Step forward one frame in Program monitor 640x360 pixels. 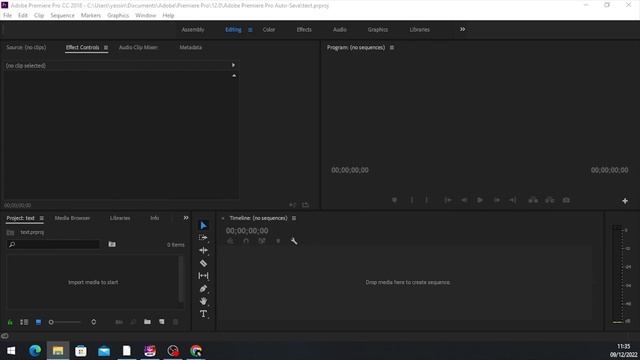pos(497,200)
